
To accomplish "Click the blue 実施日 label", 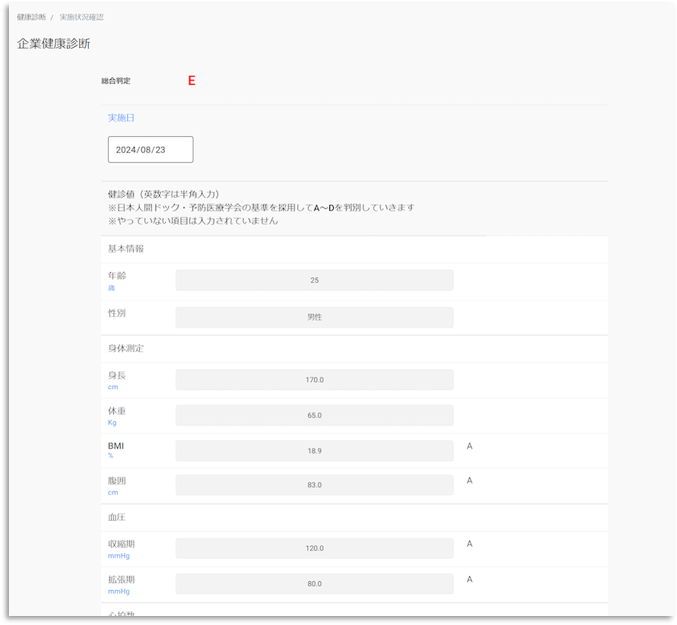I will 121,118.
